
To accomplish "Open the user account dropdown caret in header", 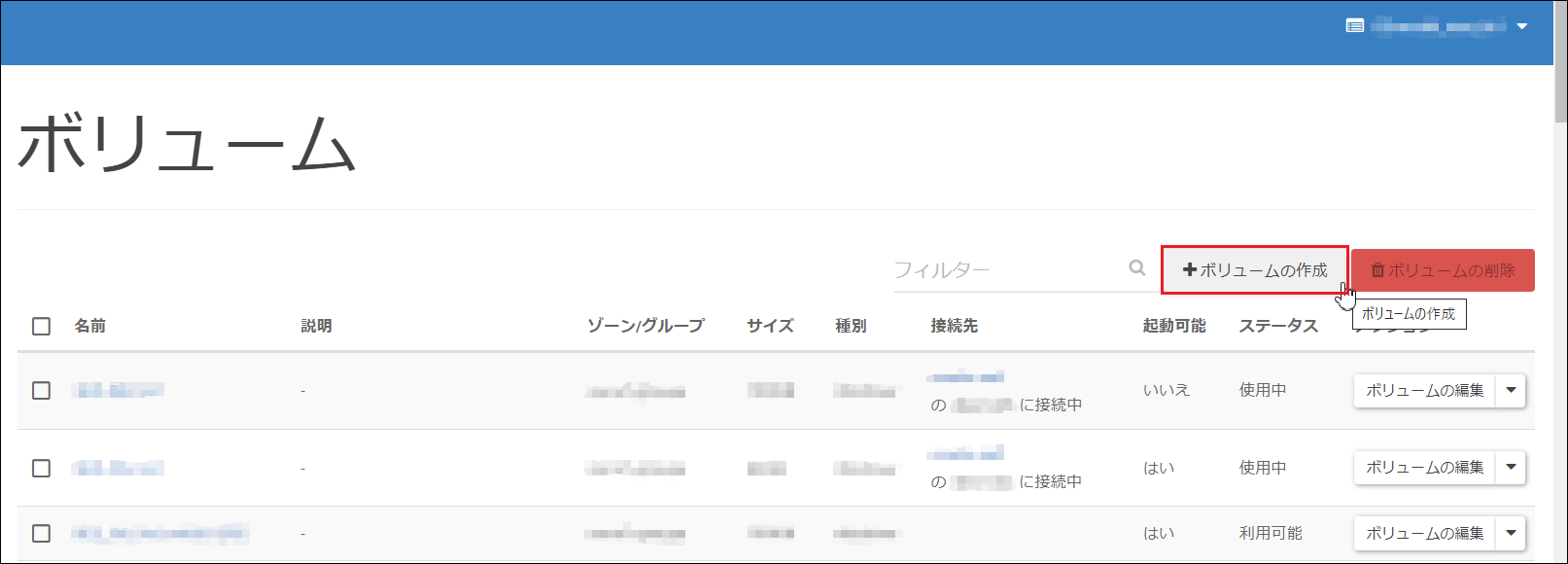I will coord(1522,26).
